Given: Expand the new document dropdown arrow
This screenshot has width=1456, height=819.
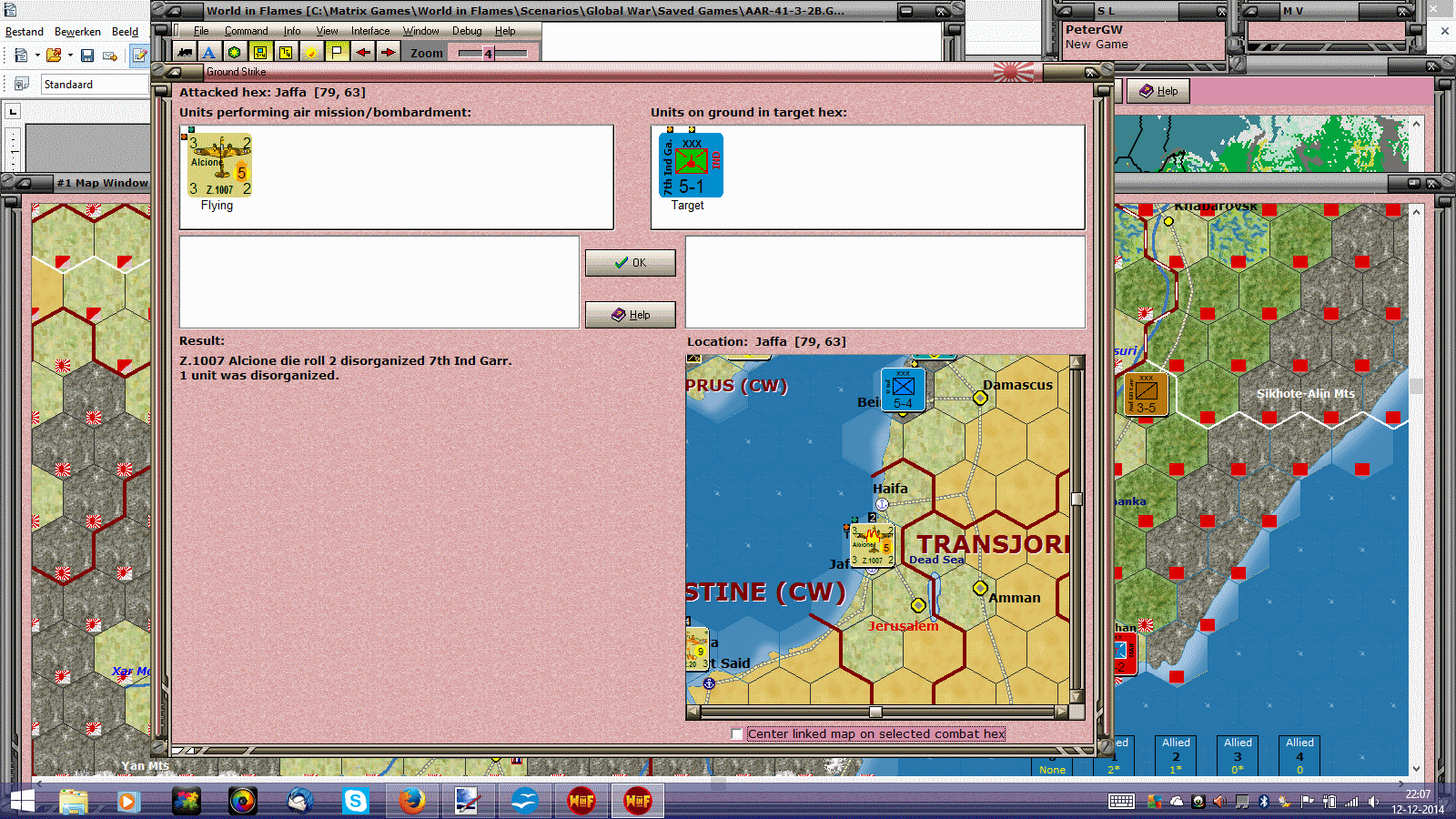Looking at the screenshot, I should pyautogui.click(x=37, y=56).
